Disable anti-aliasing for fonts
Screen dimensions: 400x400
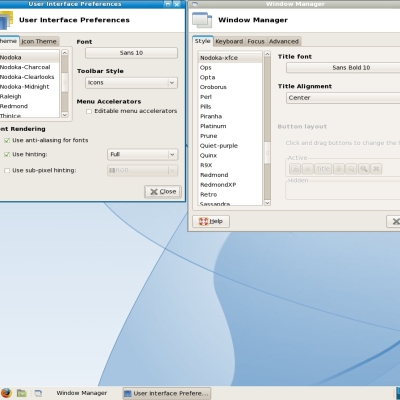point(7,141)
